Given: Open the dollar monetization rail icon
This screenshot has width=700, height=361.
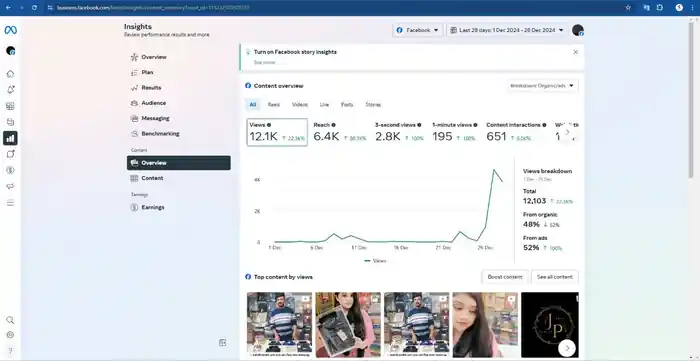Looking at the screenshot, I should click(x=10, y=170).
